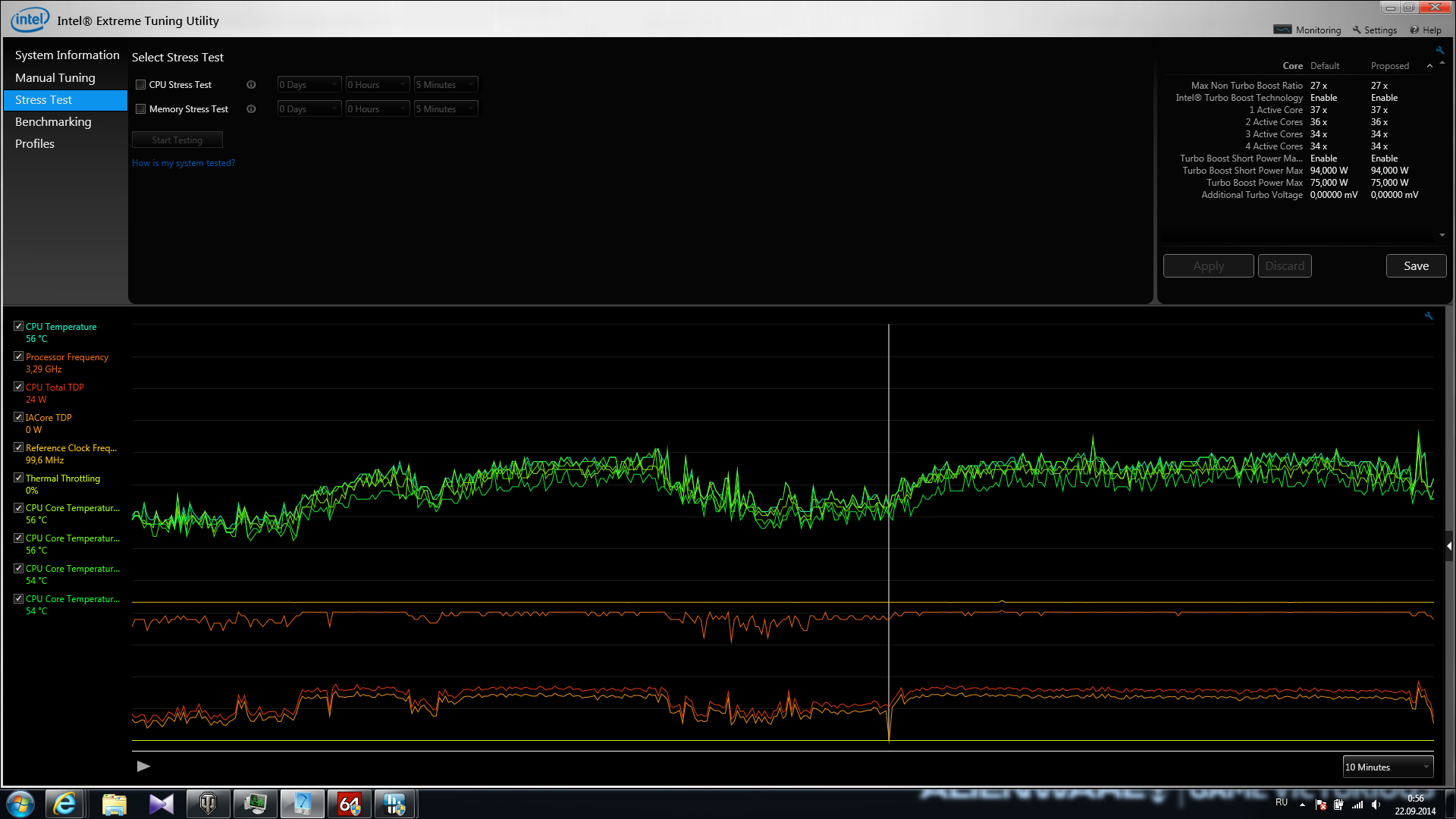This screenshot has width=1456, height=819.
Task: Enable the CPU Stress Test checkbox
Action: [x=140, y=85]
